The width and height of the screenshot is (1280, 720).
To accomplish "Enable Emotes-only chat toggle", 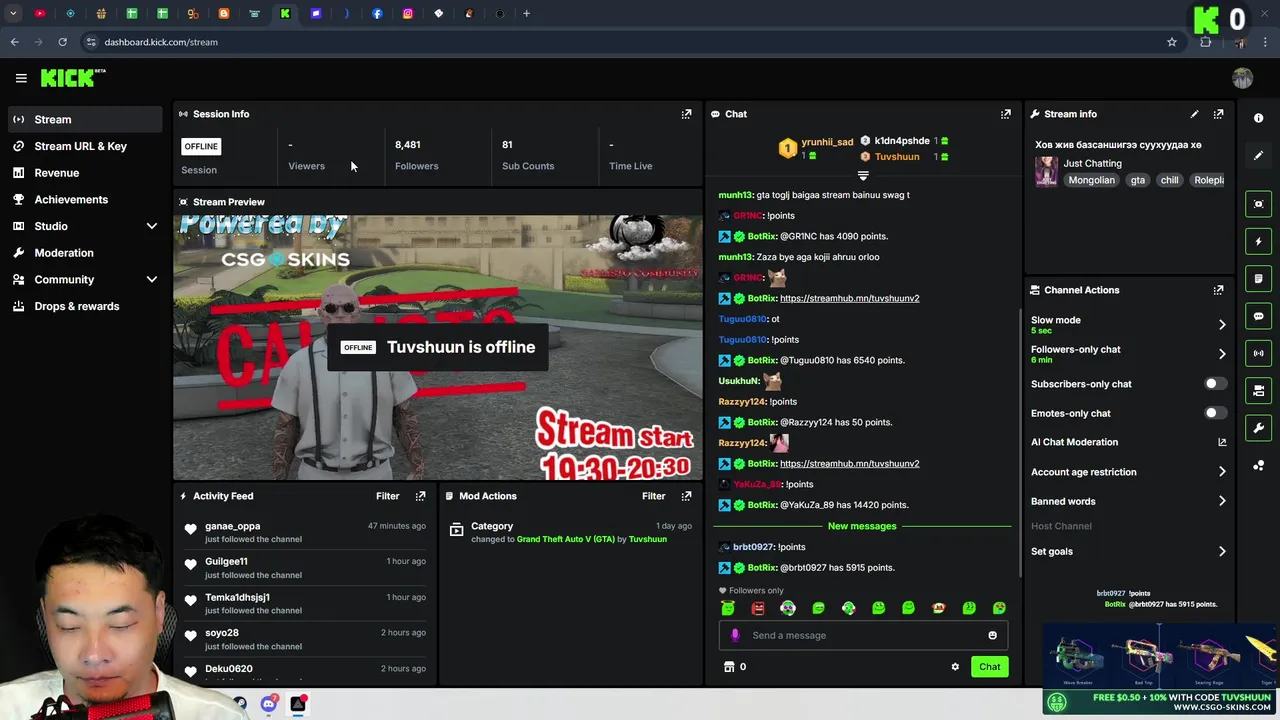I will pos(1214,413).
